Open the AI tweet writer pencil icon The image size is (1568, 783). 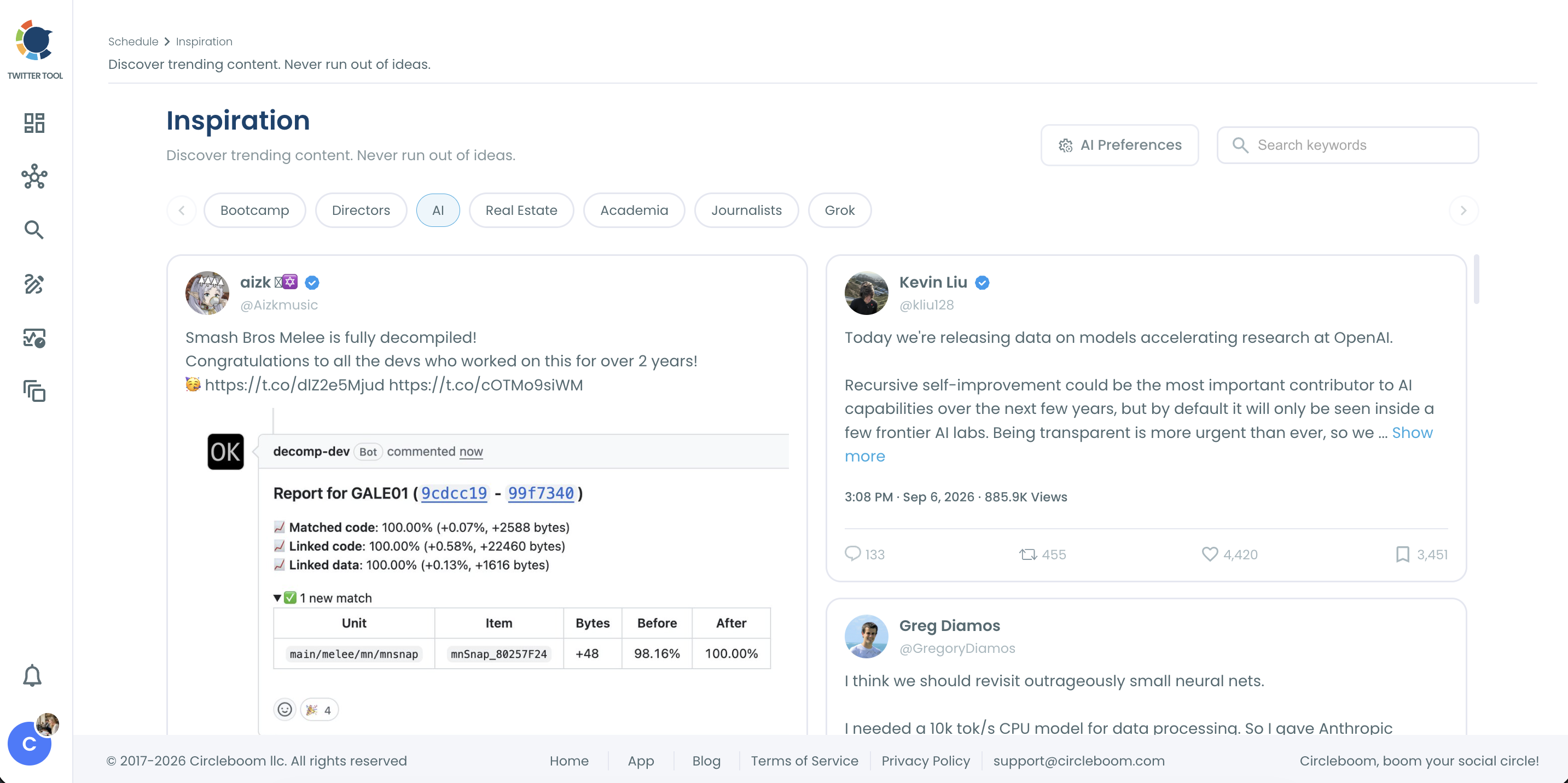coord(34,284)
